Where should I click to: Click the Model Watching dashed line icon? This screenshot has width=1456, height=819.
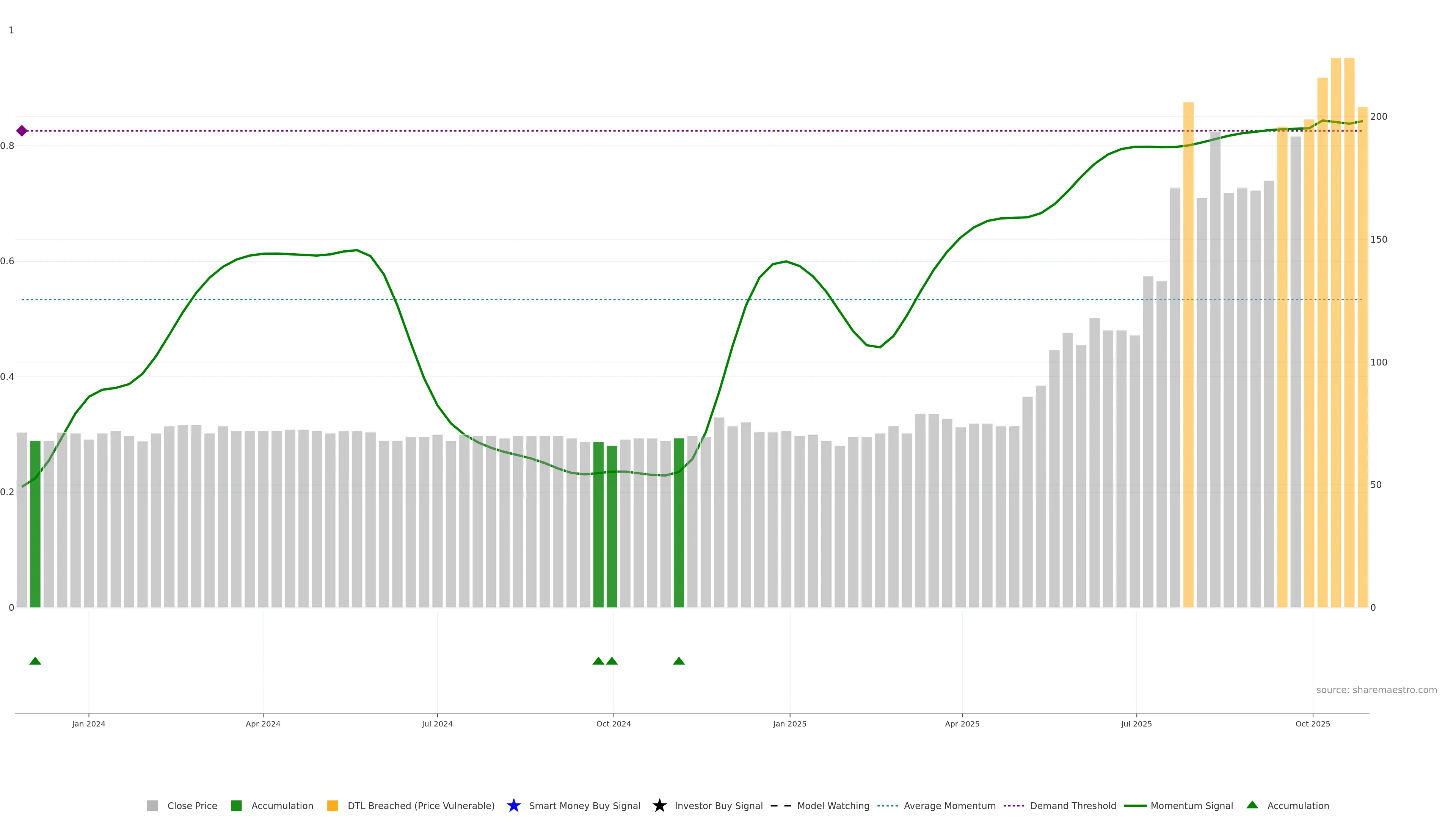coord(781,805)
